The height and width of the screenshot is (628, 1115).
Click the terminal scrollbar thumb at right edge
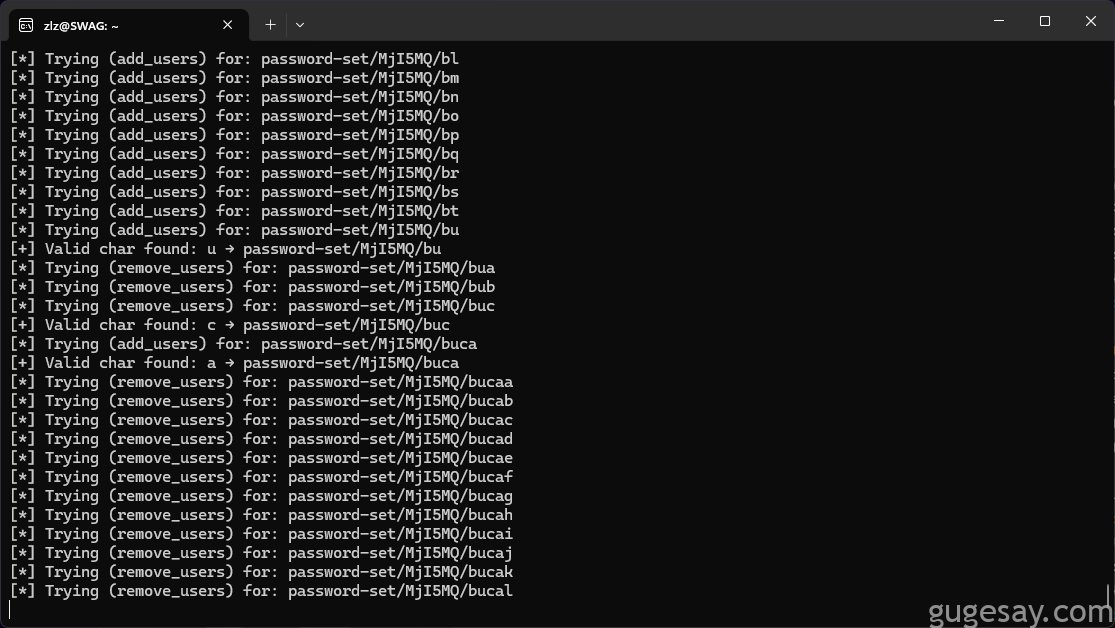click(x=1109, y=596)
